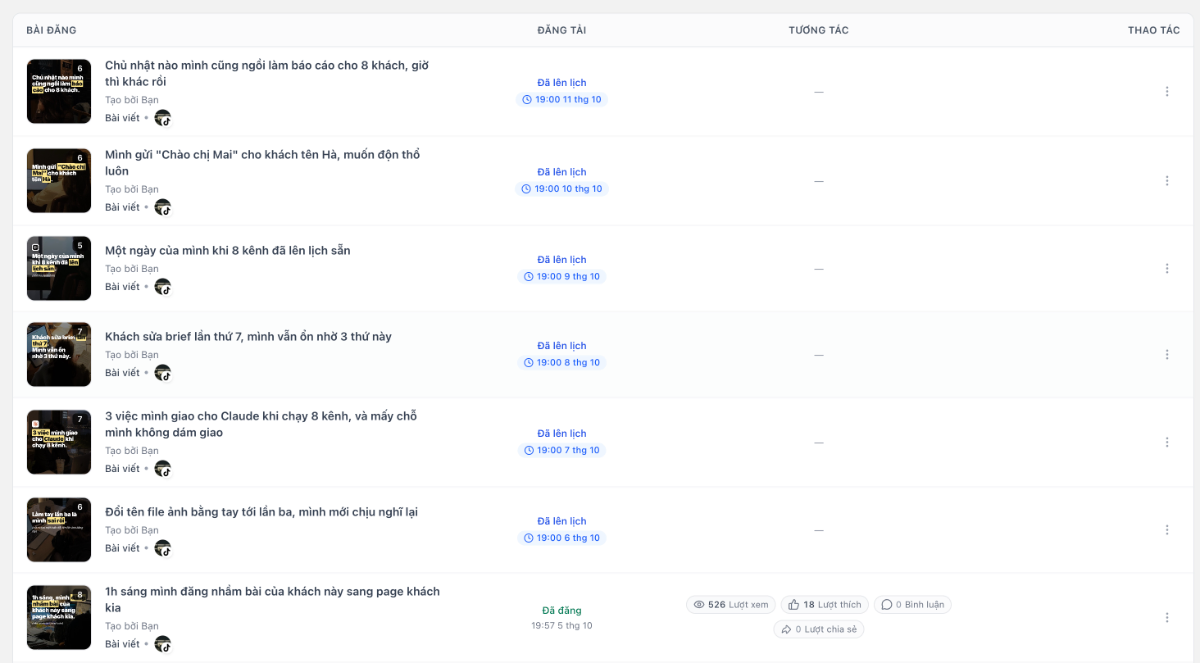Open actions menu for the 1h sáng post

tap(1166, 618)
